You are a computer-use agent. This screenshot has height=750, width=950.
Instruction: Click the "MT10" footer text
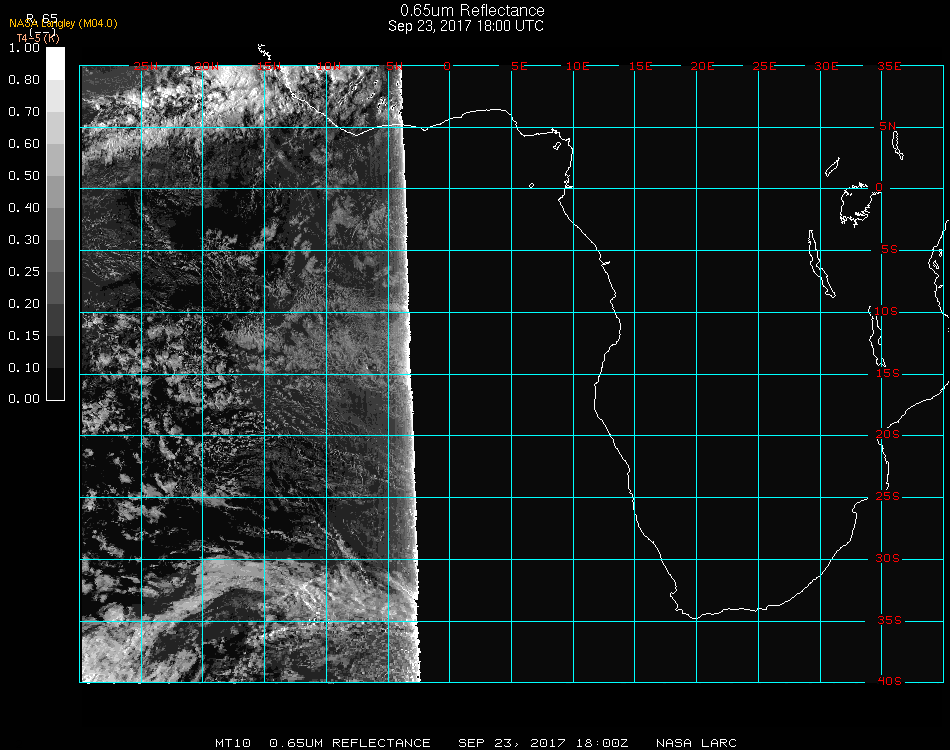coord(233,743)
